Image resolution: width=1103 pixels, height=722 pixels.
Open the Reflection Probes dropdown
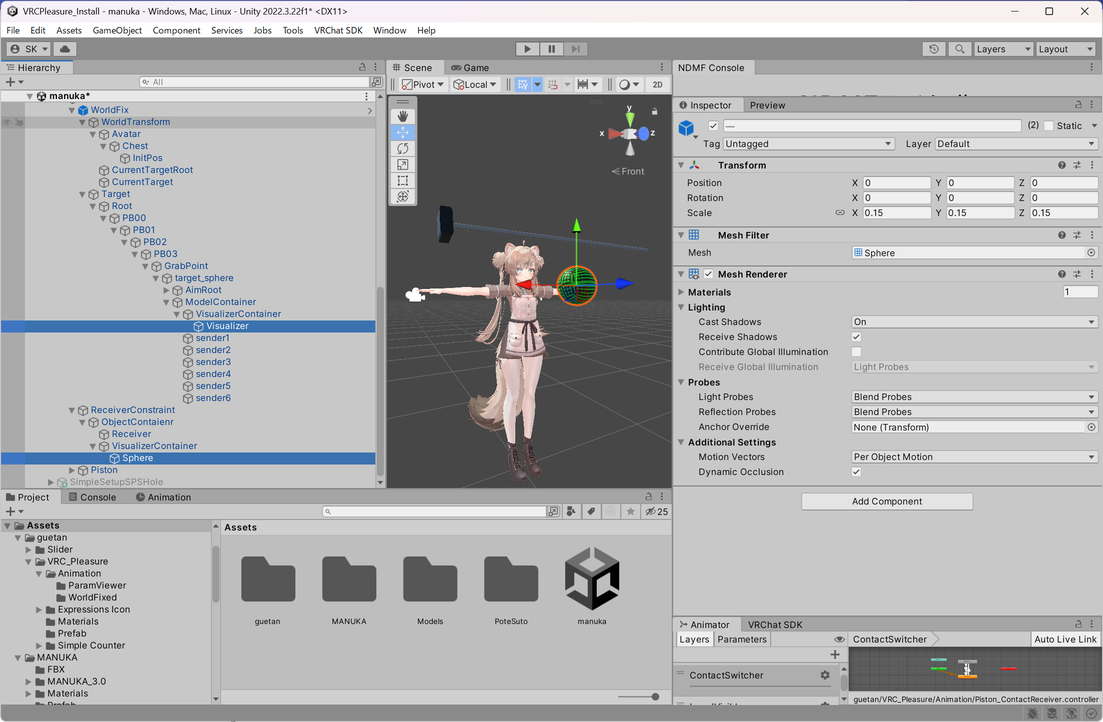pos(974,412)
